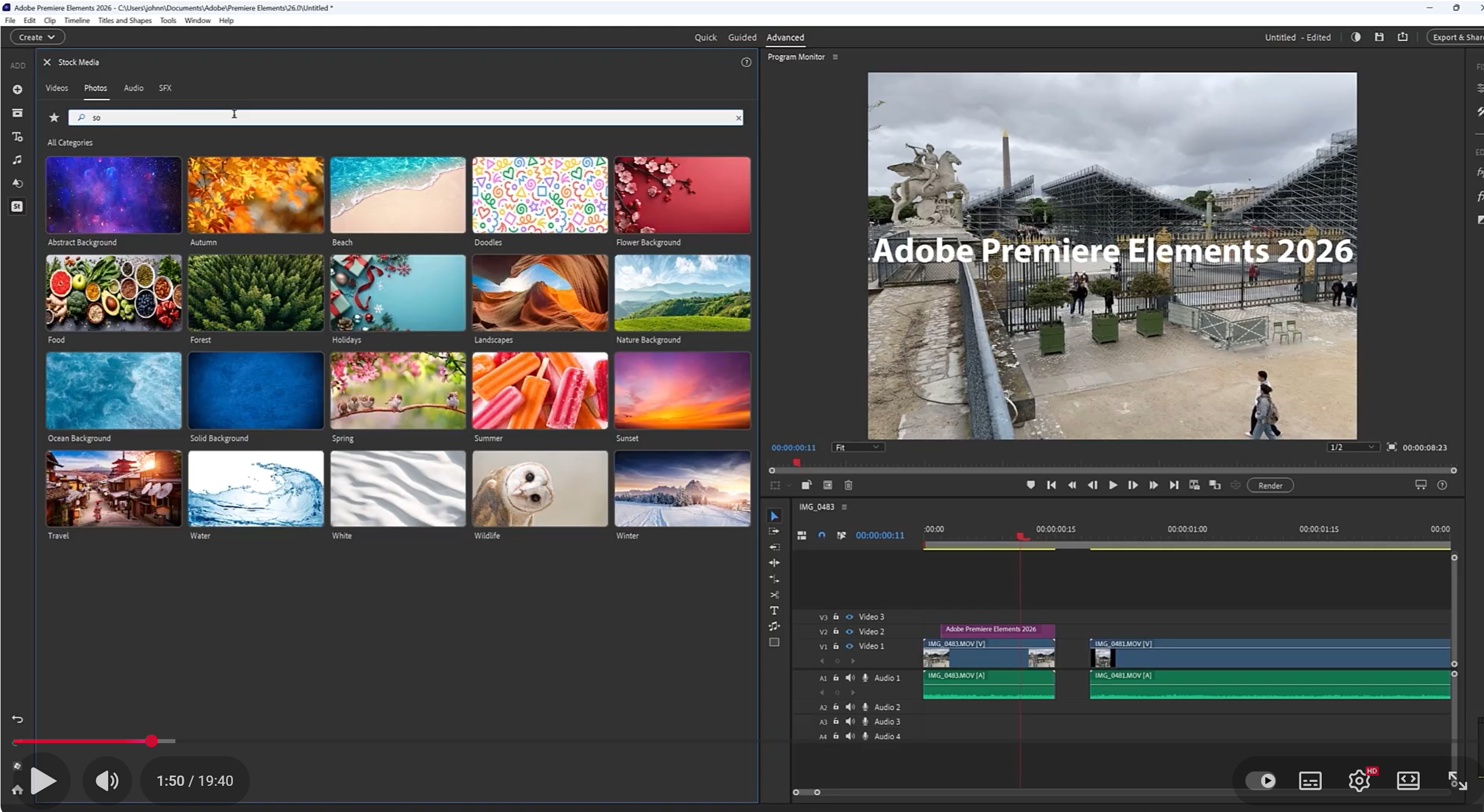The height and width of the screenshot is (812, 1484).
Task: Clear the stock search field
Action: [x=739, y=118]
